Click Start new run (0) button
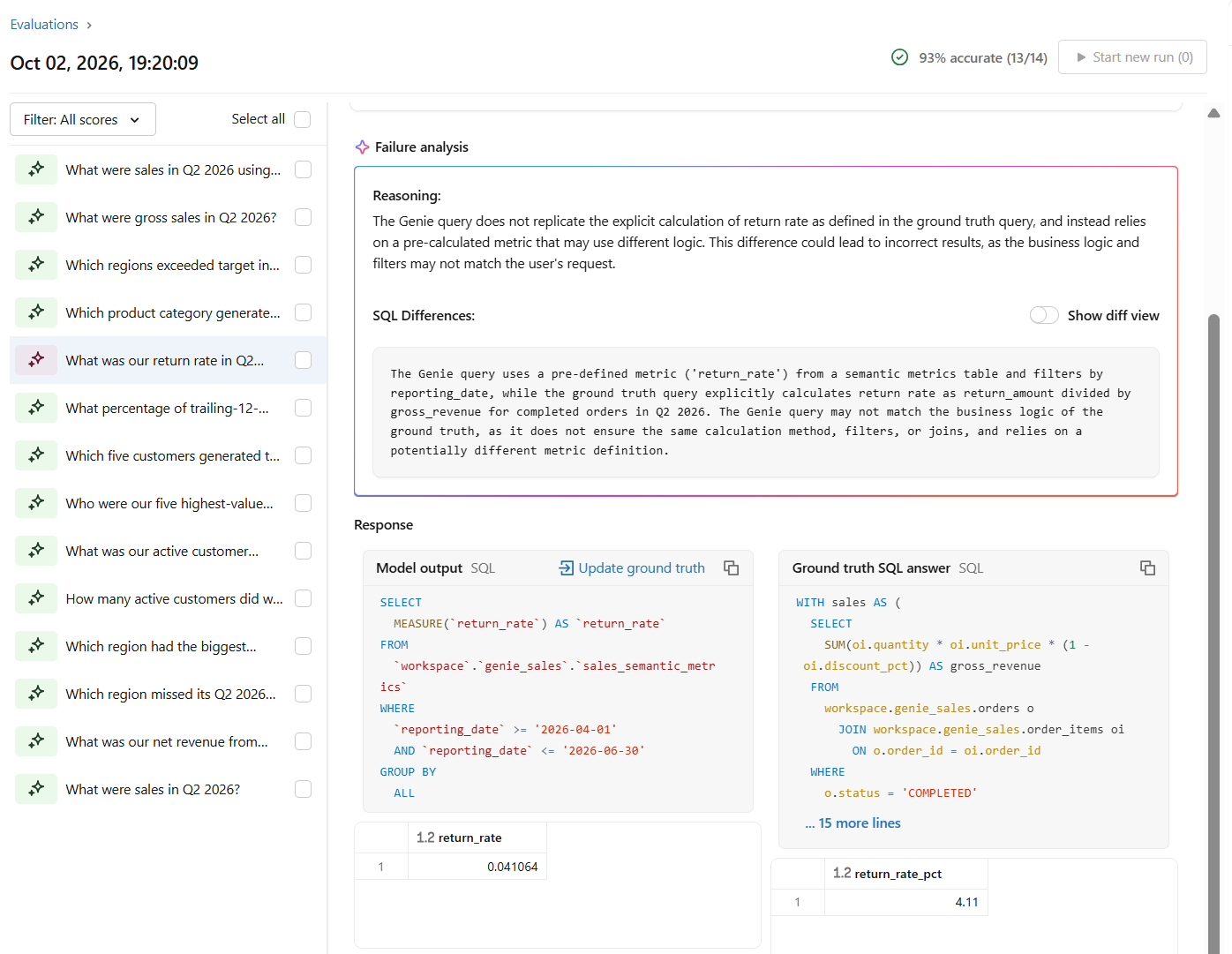 coord(1132,57)
